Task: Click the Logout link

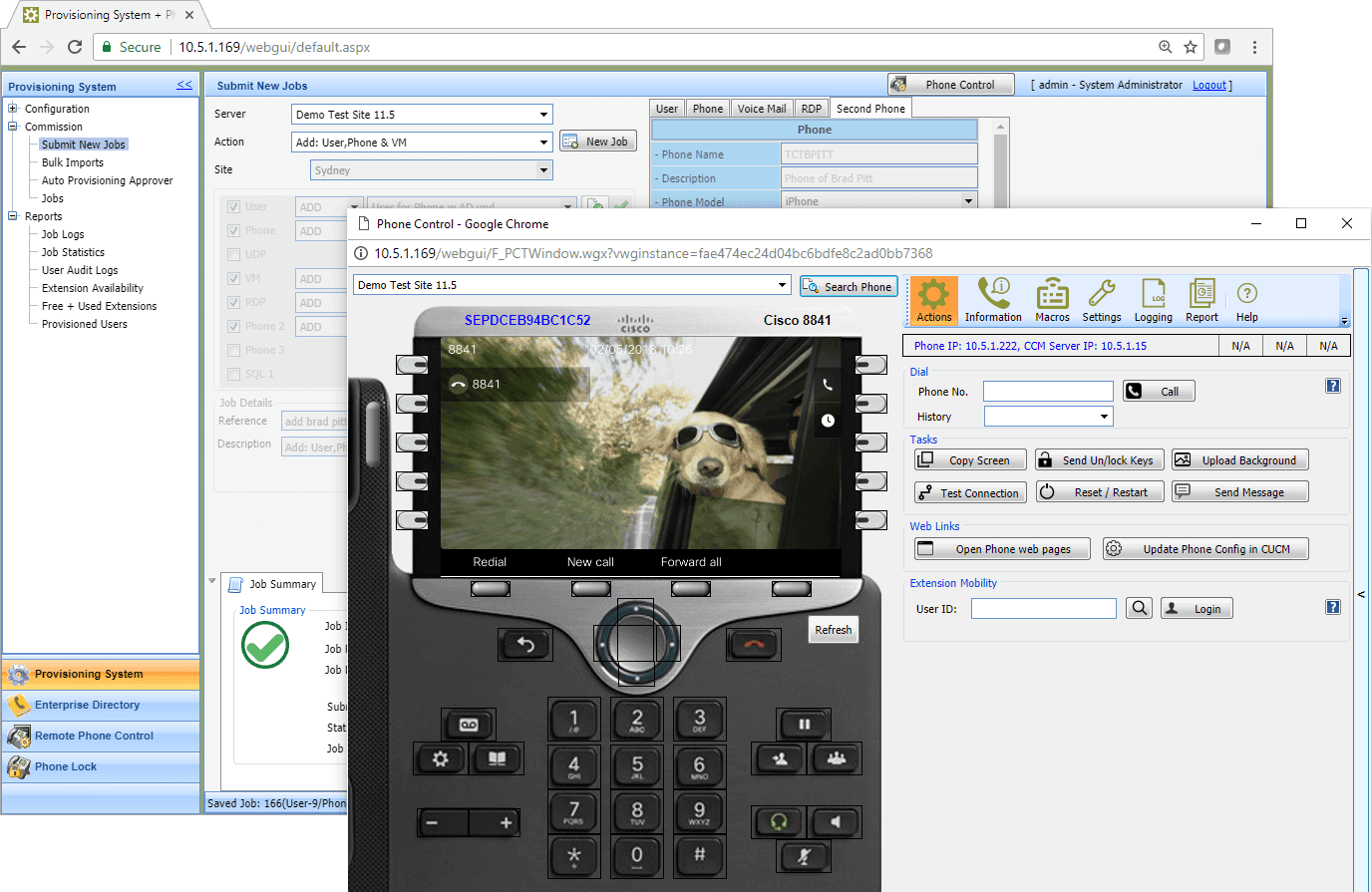Action: click(1209, 85)
